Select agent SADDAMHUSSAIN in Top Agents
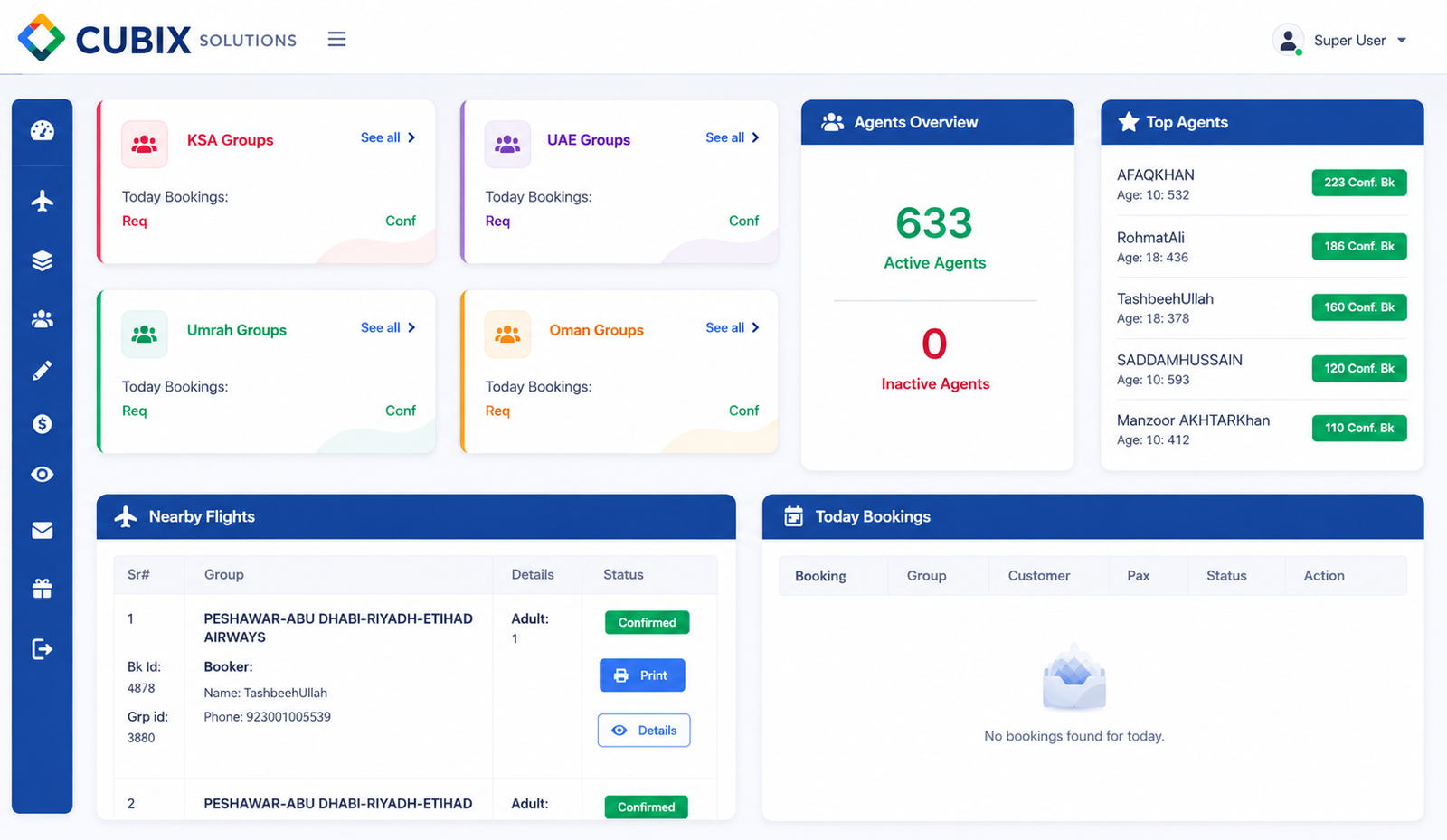The height and width of the screenshot is (840, 1447). 1179,360
